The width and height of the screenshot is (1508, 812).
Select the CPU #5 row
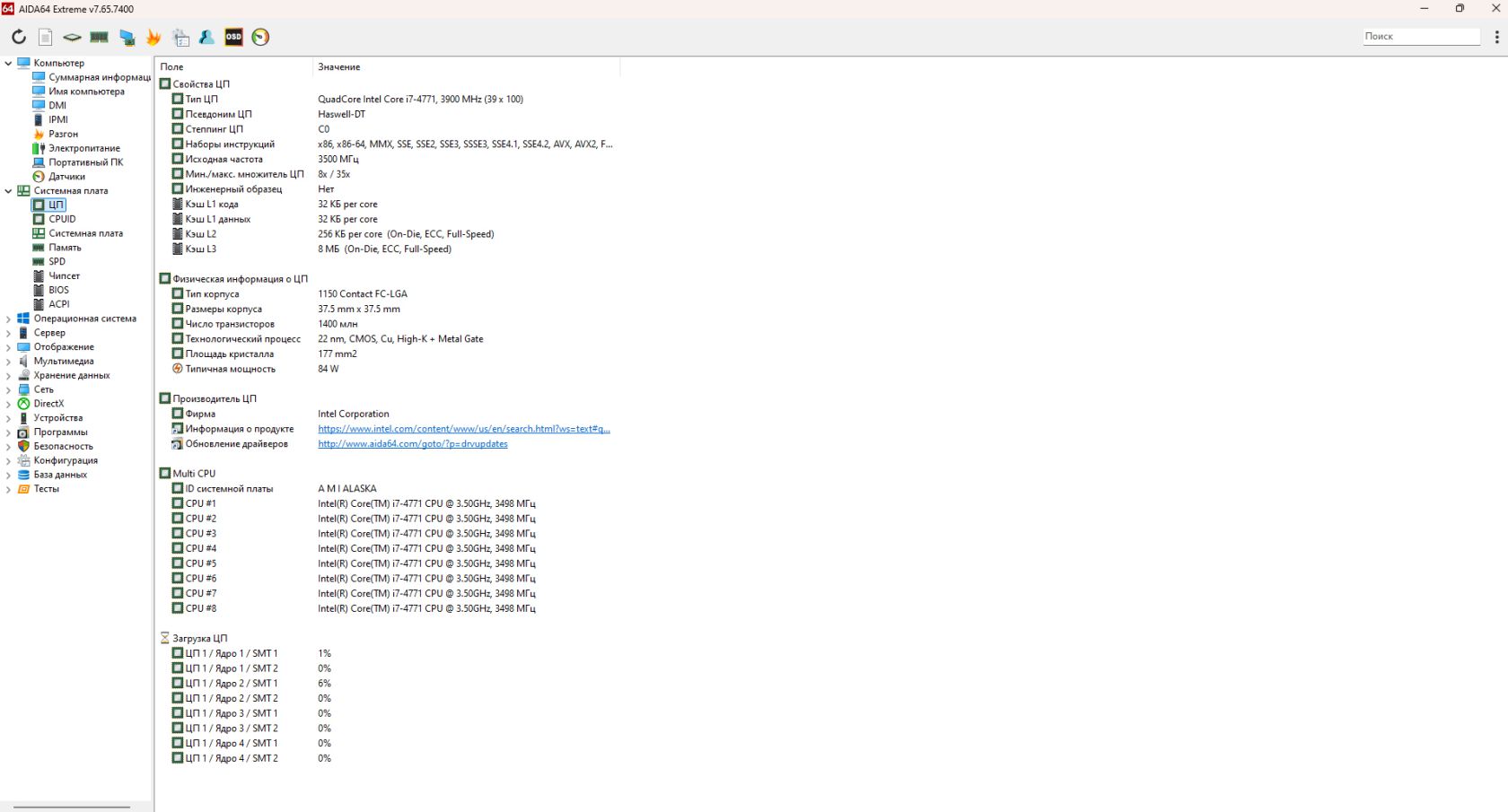pyautogui.click(x=388, y=563)
